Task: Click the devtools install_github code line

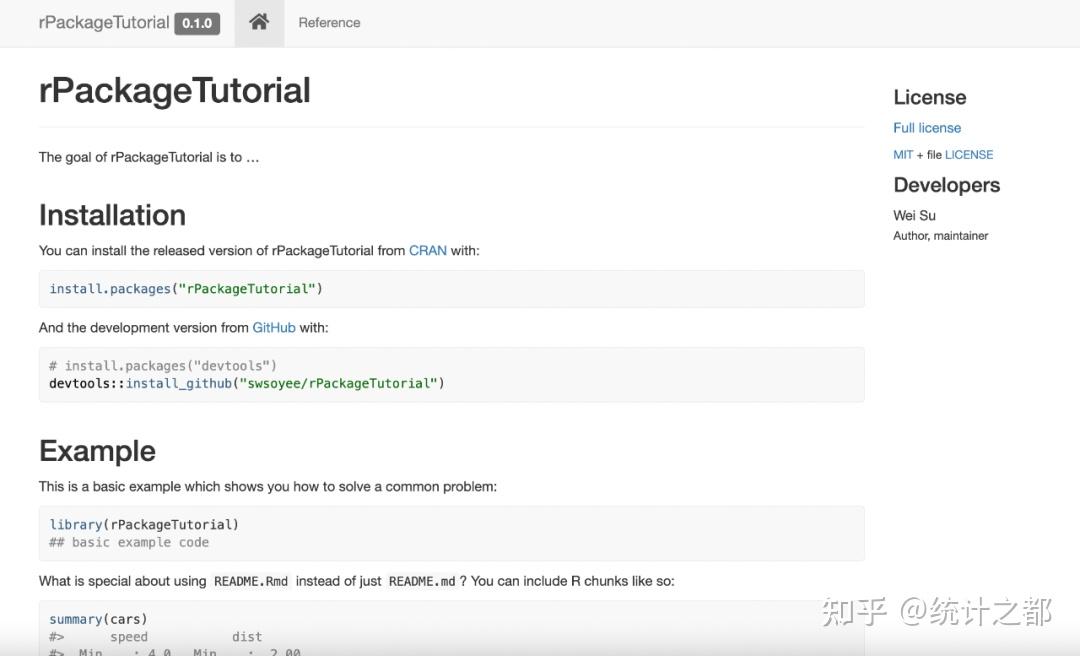Action: pyautogui.click(x=246, y=383)
